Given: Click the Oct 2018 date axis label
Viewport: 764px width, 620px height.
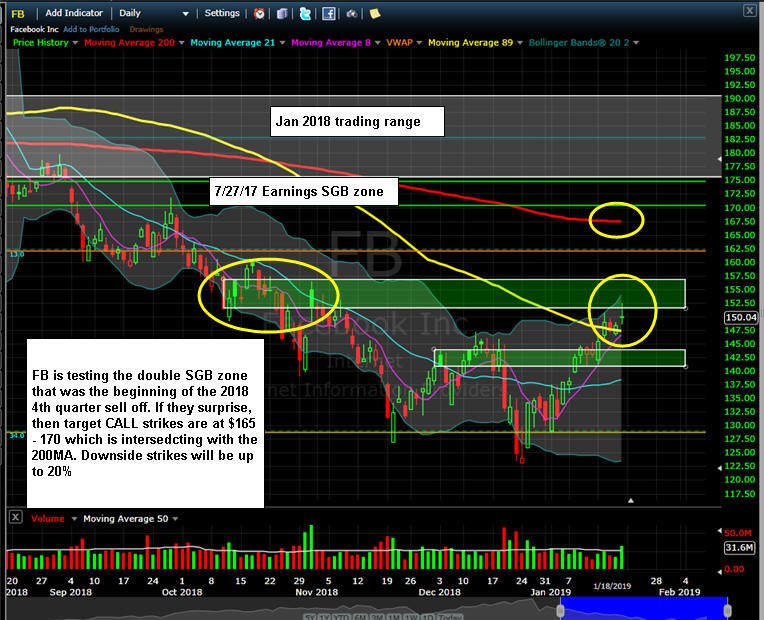Looking at the screenshot, I should (182, 592).
